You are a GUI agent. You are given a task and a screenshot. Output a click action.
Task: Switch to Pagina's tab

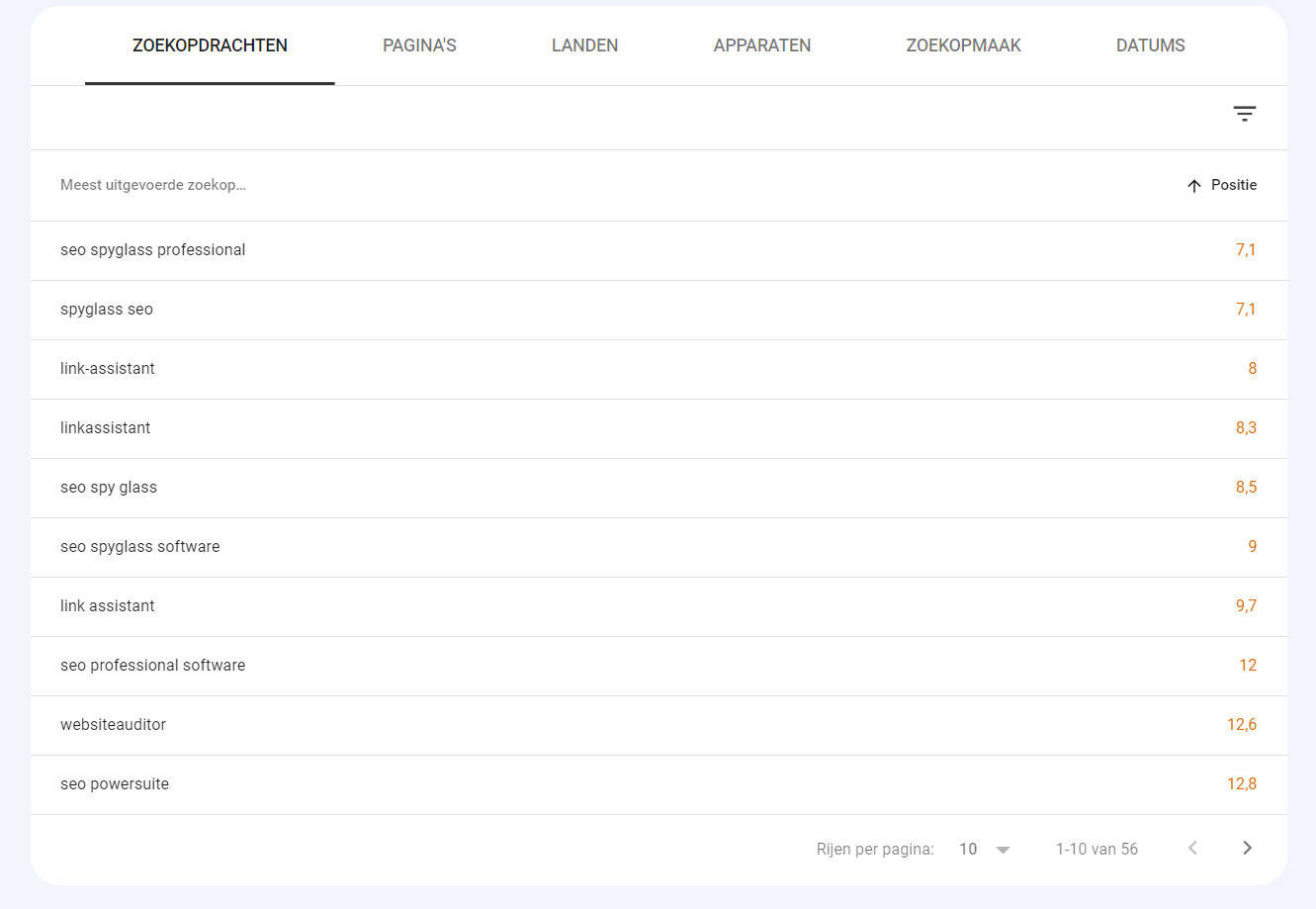419,45
